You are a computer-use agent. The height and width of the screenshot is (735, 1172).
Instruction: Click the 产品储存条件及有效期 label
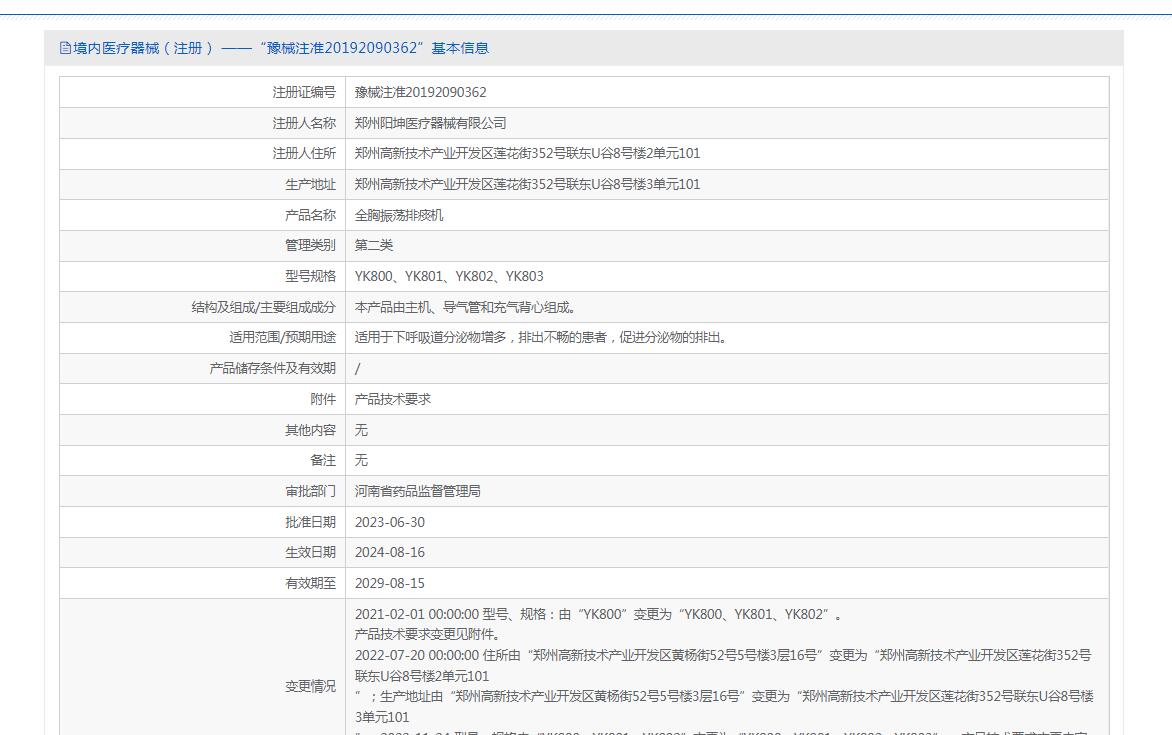(272, 368)
